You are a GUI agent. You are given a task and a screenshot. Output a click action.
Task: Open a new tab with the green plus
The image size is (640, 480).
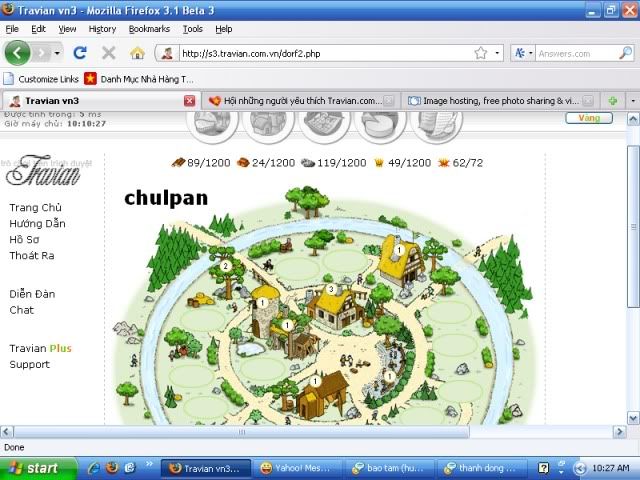pyautogui.click(x=613, y=101)
